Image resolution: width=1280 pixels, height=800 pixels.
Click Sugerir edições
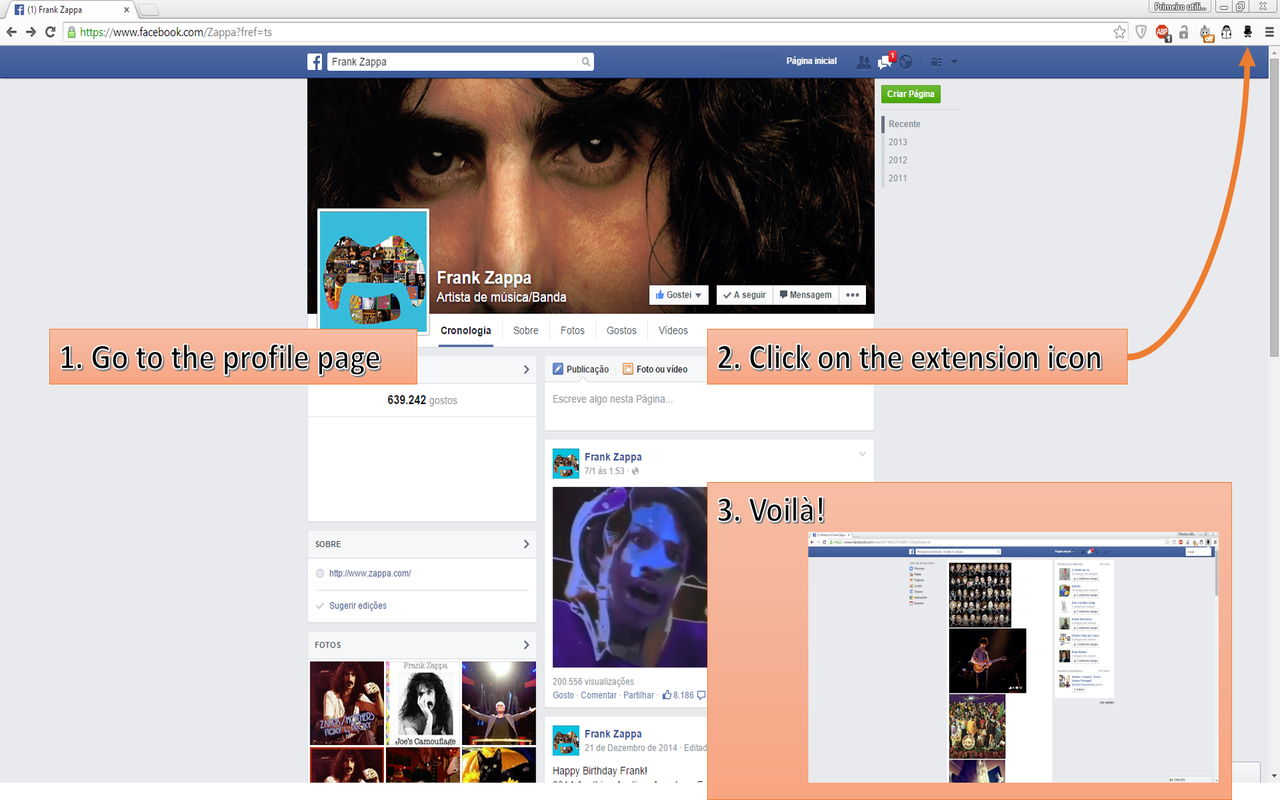[358, 606]
